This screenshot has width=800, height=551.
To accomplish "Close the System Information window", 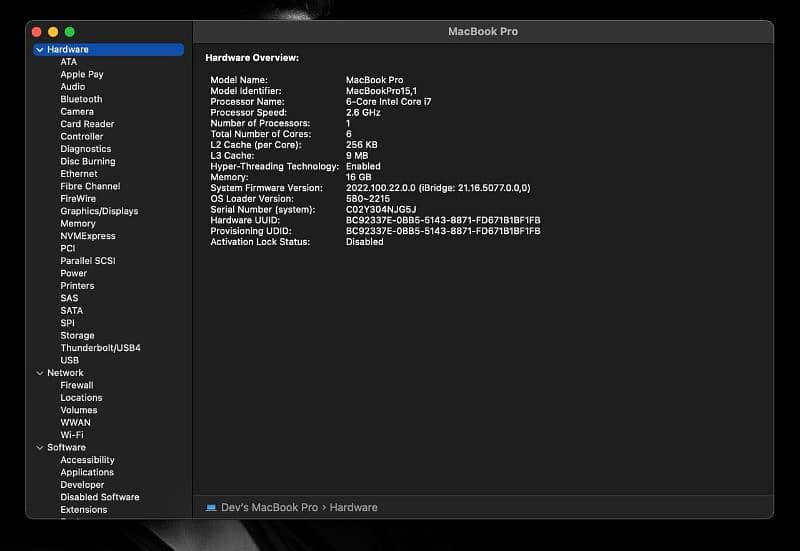I will pyautogui.click(x=38, y=33).
